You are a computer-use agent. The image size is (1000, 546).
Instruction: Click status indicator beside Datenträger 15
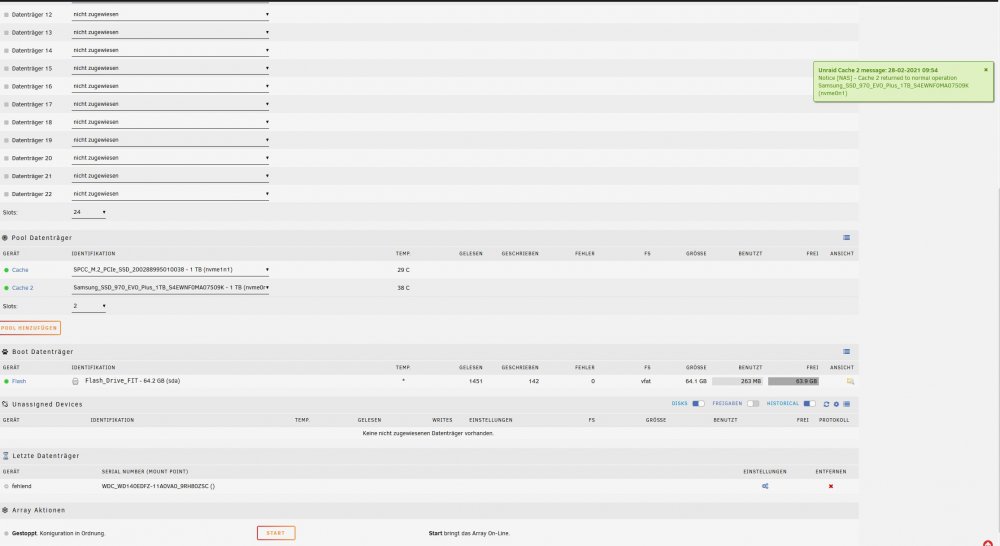click(x=6, y=68)
